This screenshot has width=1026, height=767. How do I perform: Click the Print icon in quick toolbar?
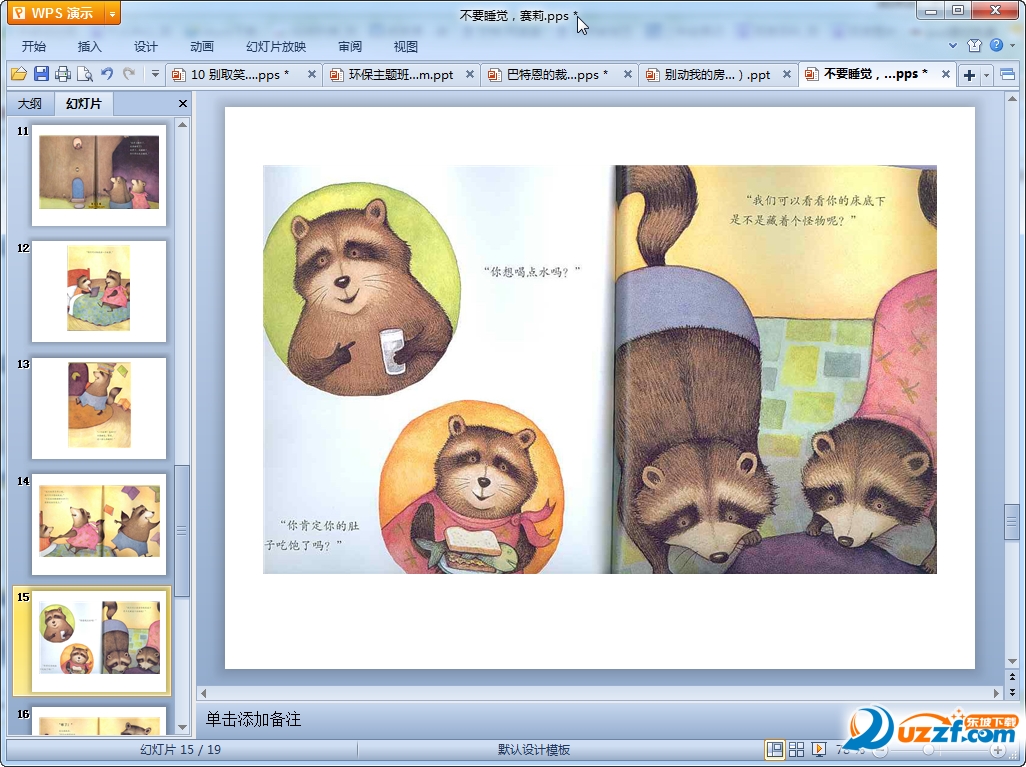tap(63, 74)
